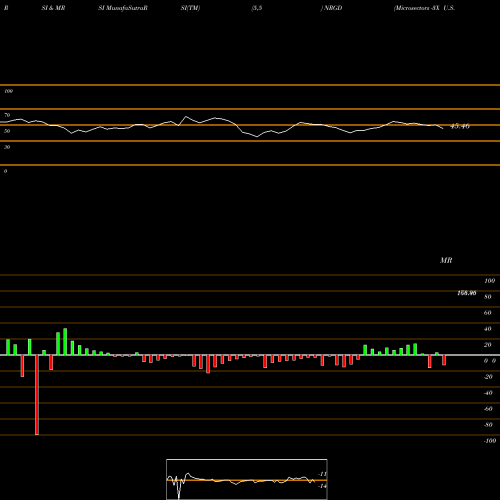
Task: Click the 80 label on MR axis
Action: click(488, 297)
